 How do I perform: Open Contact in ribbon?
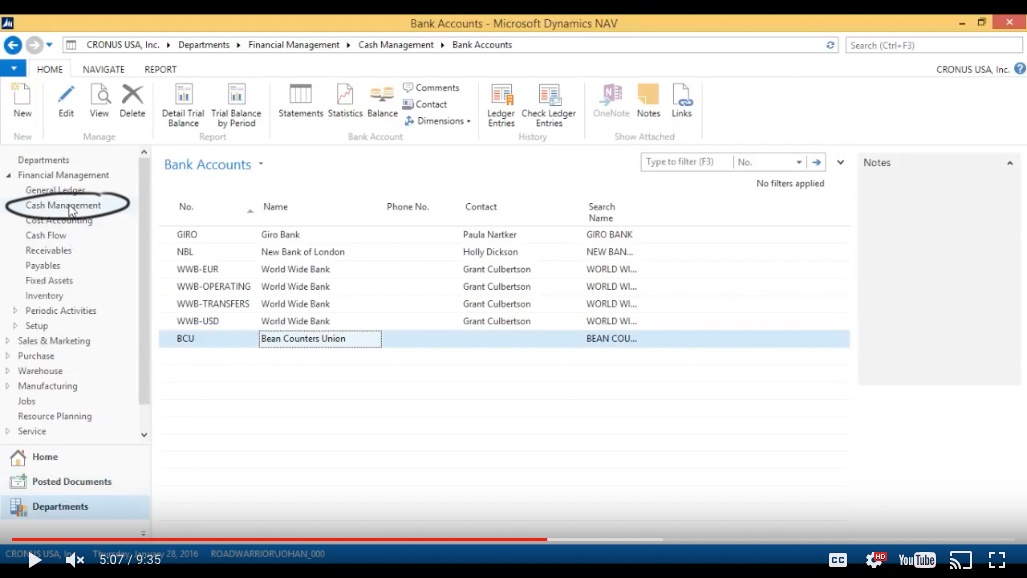(x=424, y=104)
